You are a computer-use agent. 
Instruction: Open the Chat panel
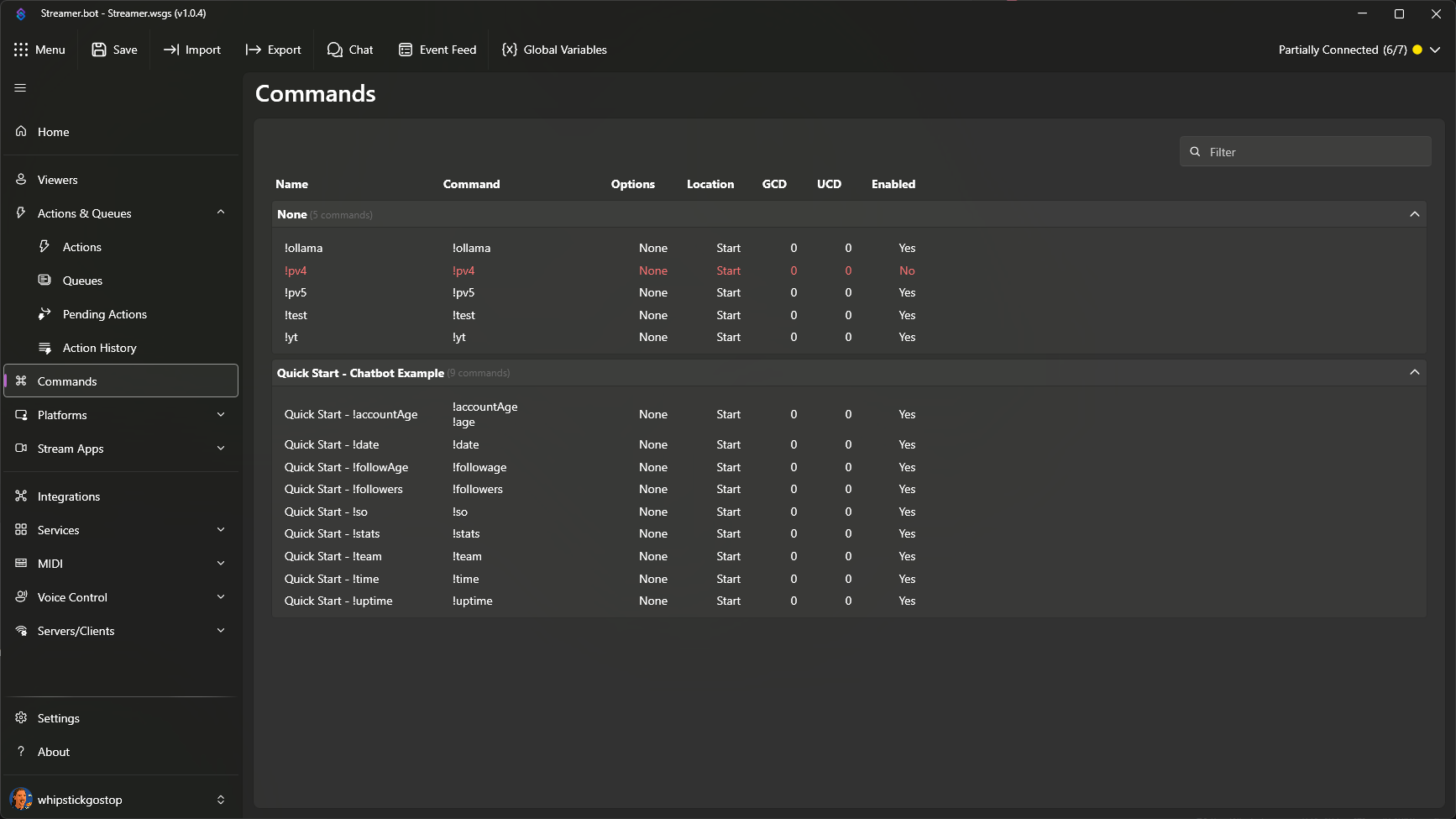(x=350, y=50)
